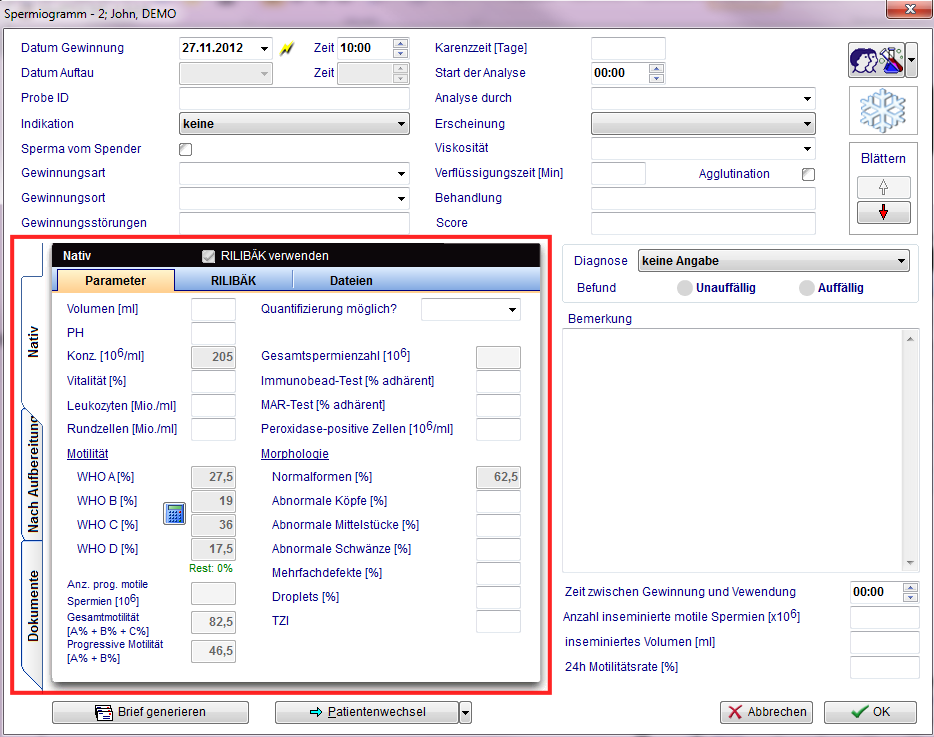Click the lightning bolt icon beside the date
The height and width of the screenshot is (737, 934).
287,48
